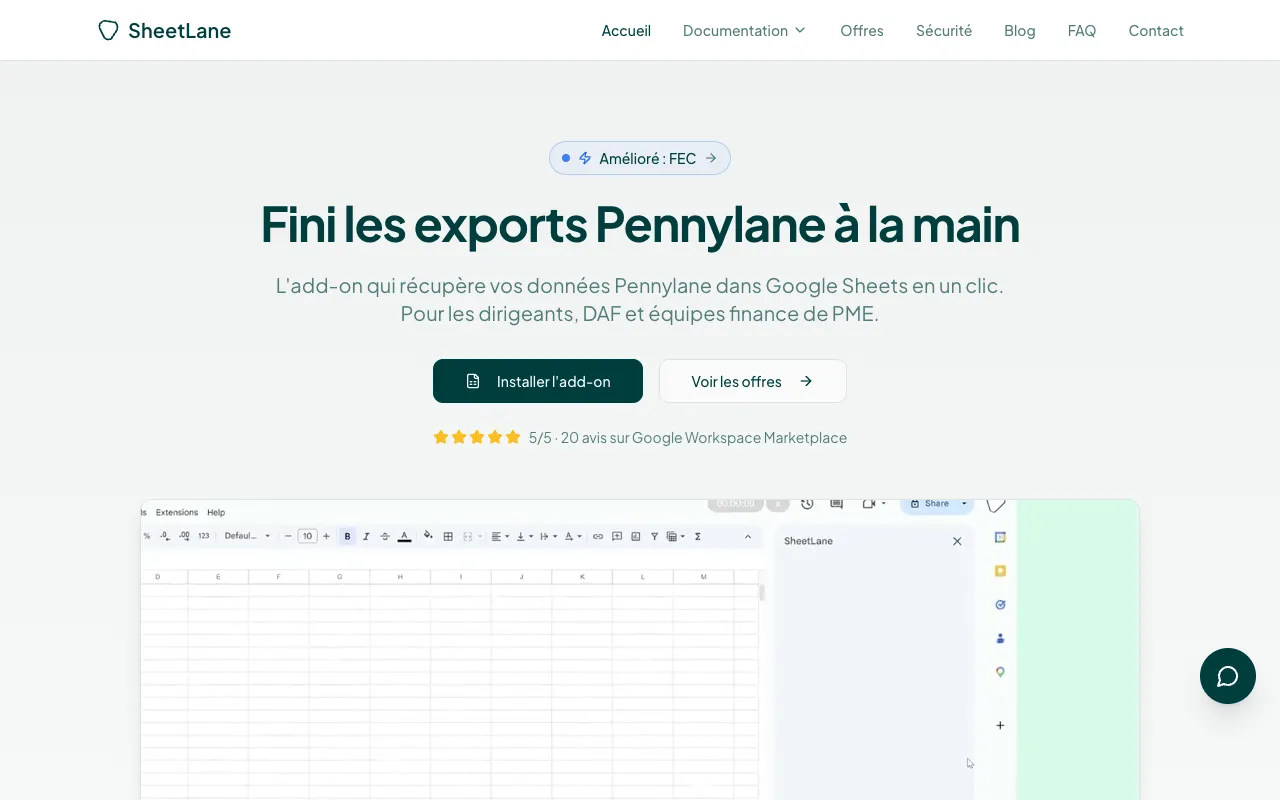1280x800 pixels.
Task: Click the Strikethrough icon in Sheets toolbar
Action: pyautogui.click(x=385, y=536)
